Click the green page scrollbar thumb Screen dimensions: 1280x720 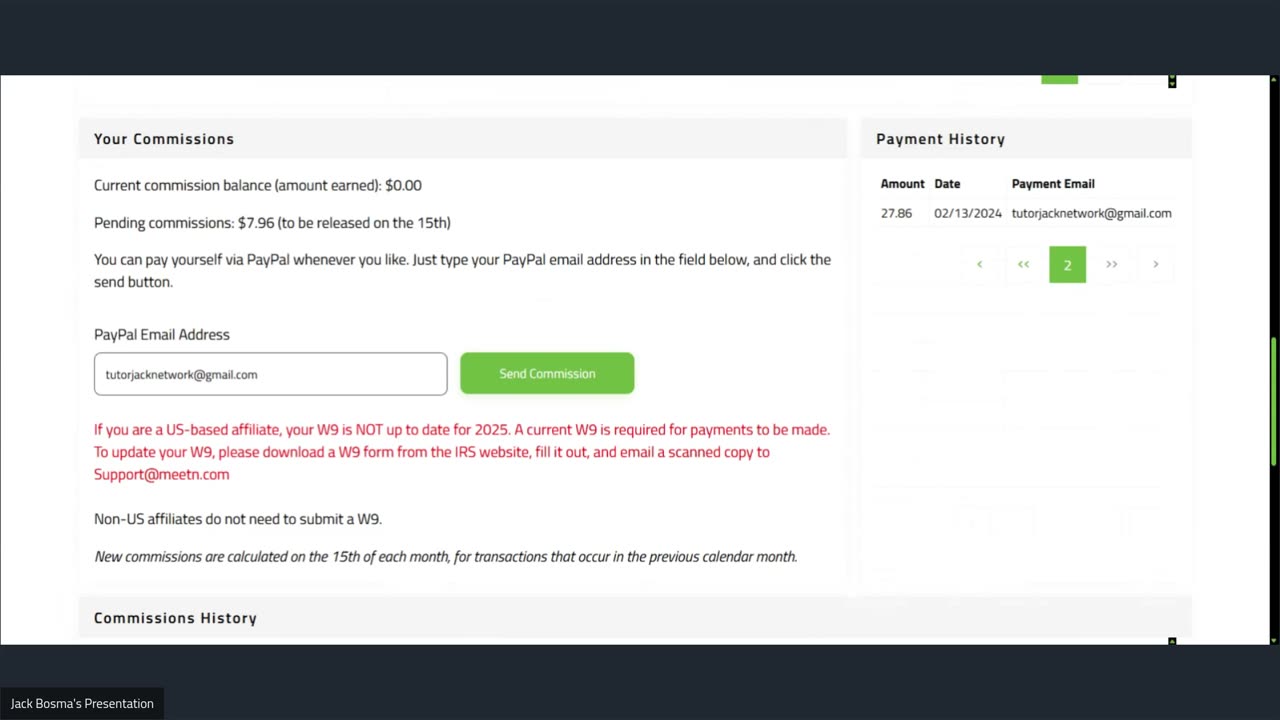point(1273,400)
